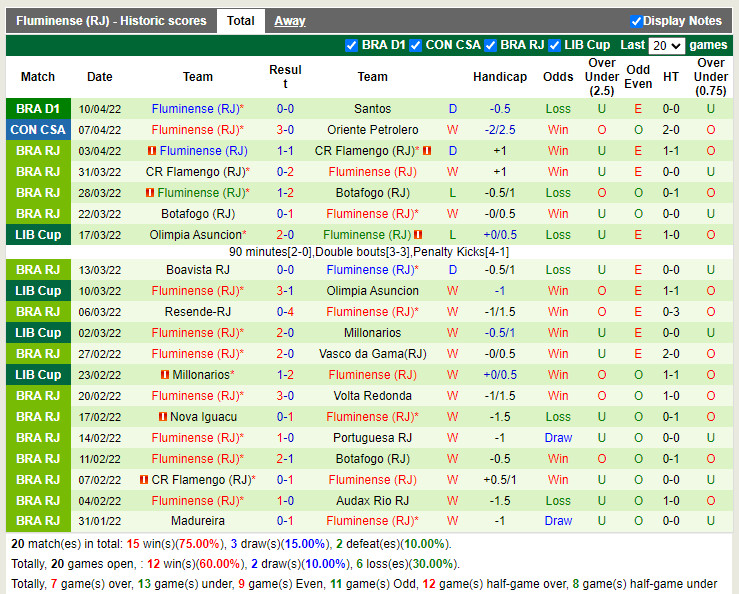The height and width of the screenshot is (594, 739).
Task: Click red card icon beside CR Flamengo on 07/02/22
Action: [x=144, y=480]
